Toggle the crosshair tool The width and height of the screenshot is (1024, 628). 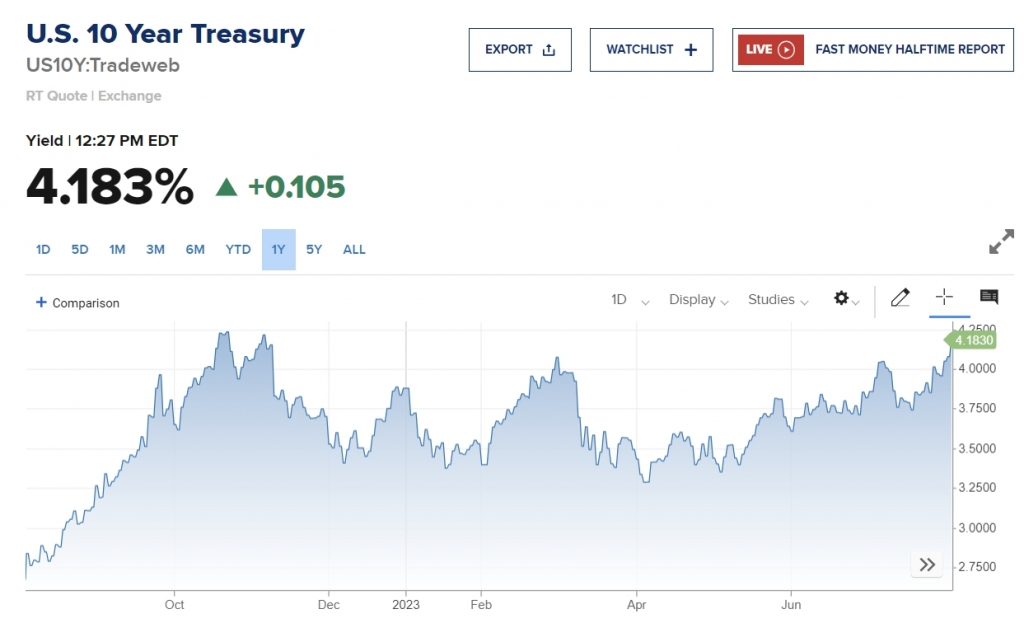(944, 297)
